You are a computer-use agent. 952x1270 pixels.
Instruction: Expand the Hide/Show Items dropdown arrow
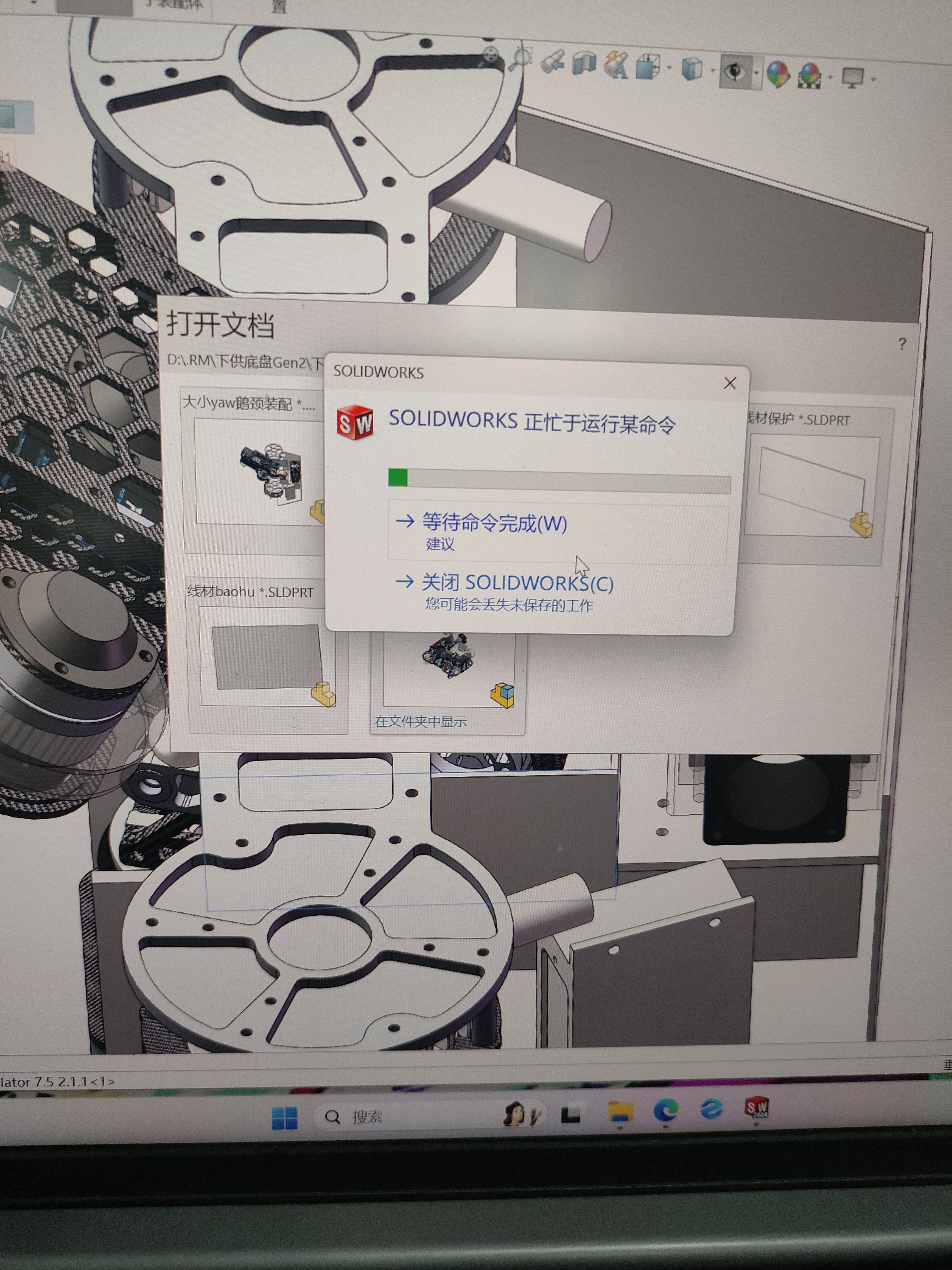(756, 73)
